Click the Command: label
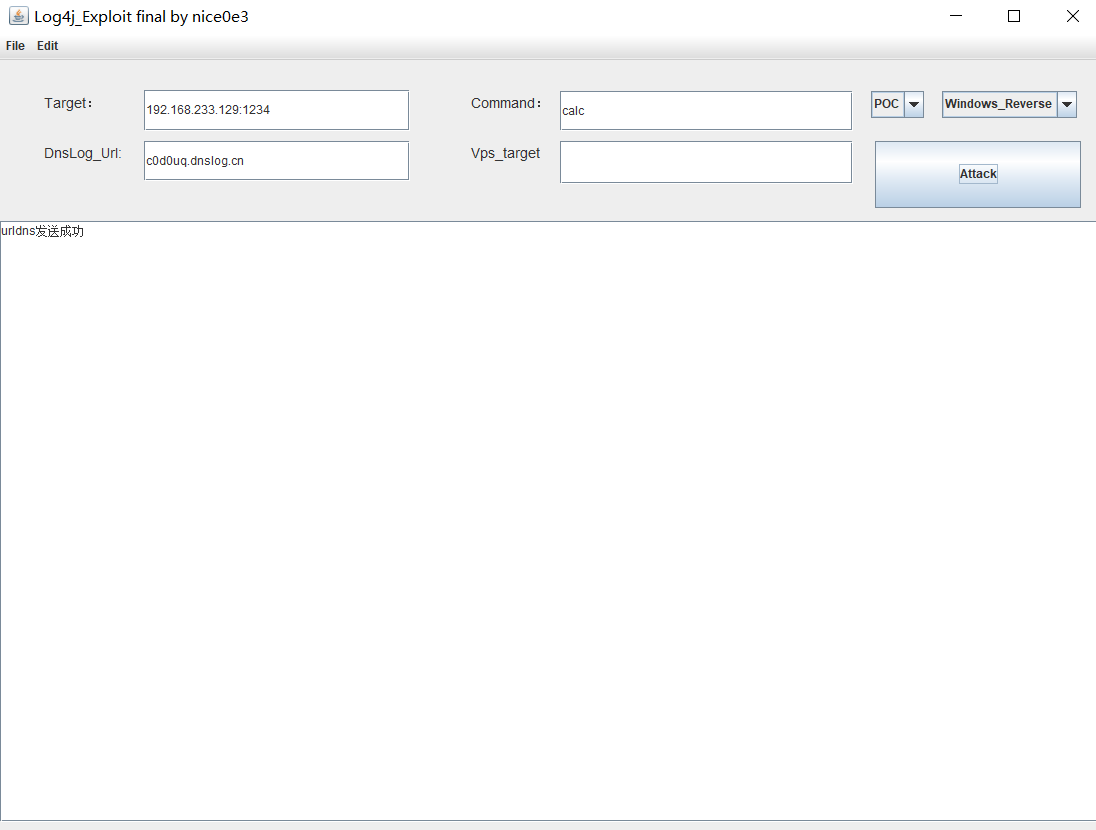The height and width of the screenshot is (830, 1096). click(506, 103)
